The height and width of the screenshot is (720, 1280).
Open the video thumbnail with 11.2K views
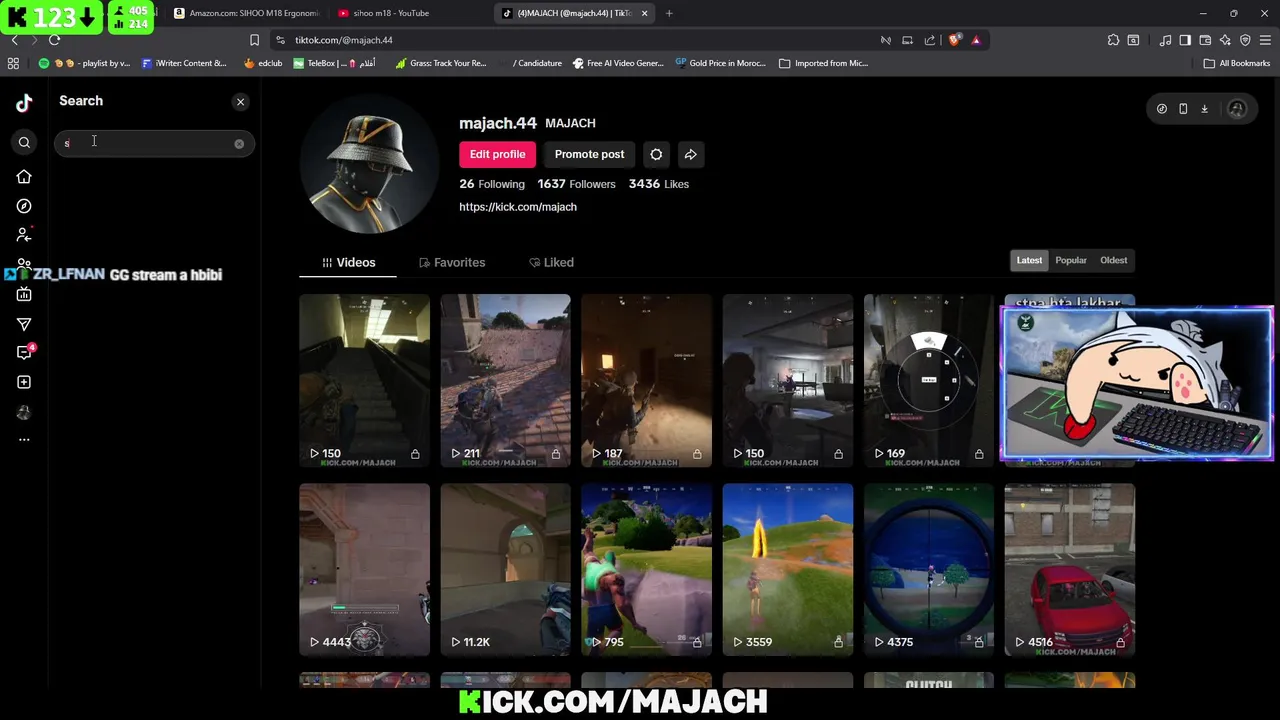coord(505,570)
